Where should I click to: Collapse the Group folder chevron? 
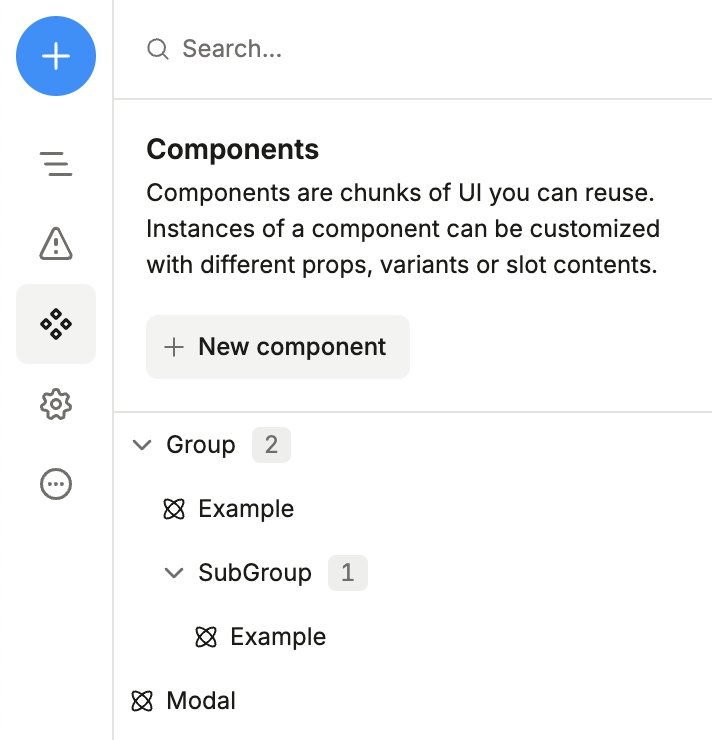(x=142, y=445)
